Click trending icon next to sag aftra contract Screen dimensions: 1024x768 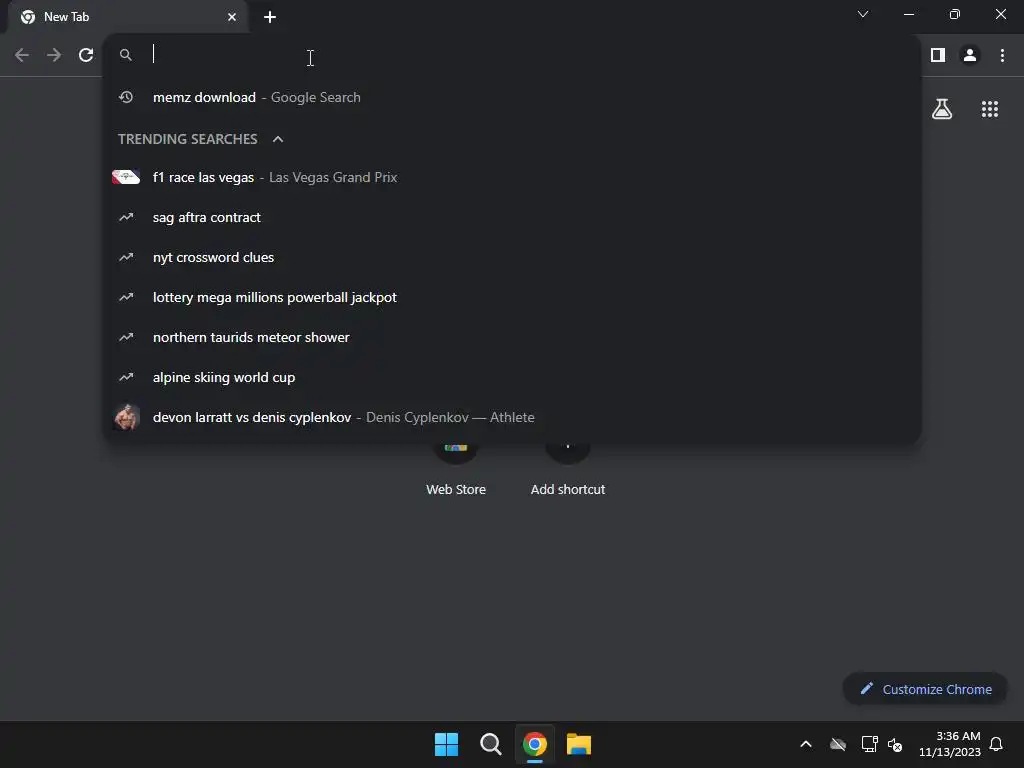tap(126, 217)
